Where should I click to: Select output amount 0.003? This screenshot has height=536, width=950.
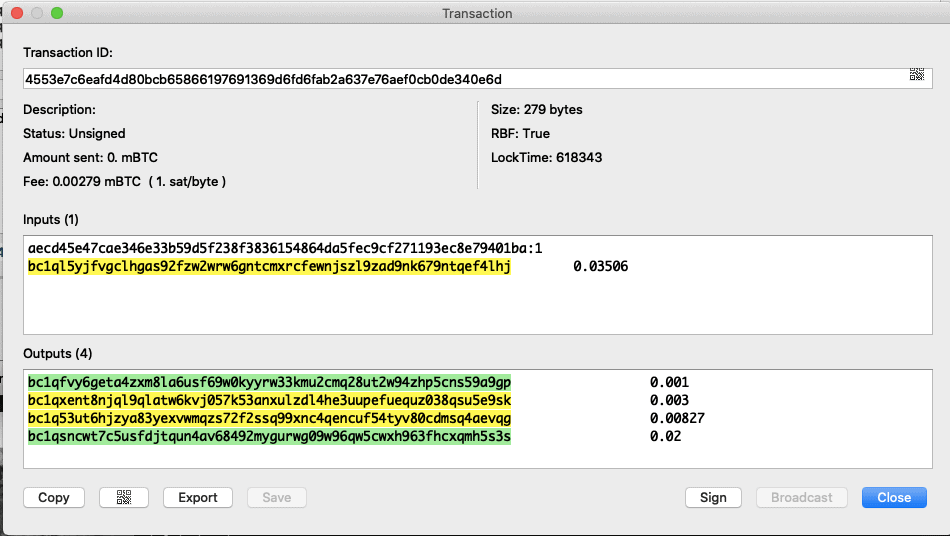[669, 400]
